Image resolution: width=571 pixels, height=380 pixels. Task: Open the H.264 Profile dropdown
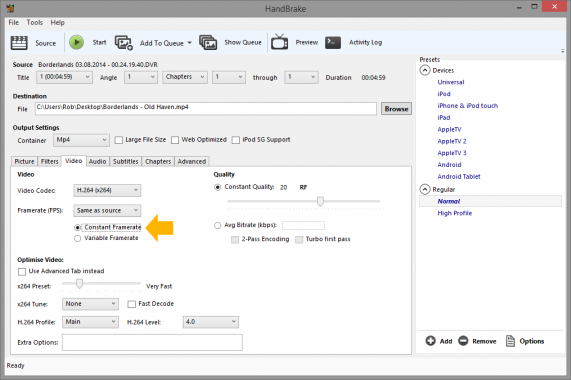90,322
